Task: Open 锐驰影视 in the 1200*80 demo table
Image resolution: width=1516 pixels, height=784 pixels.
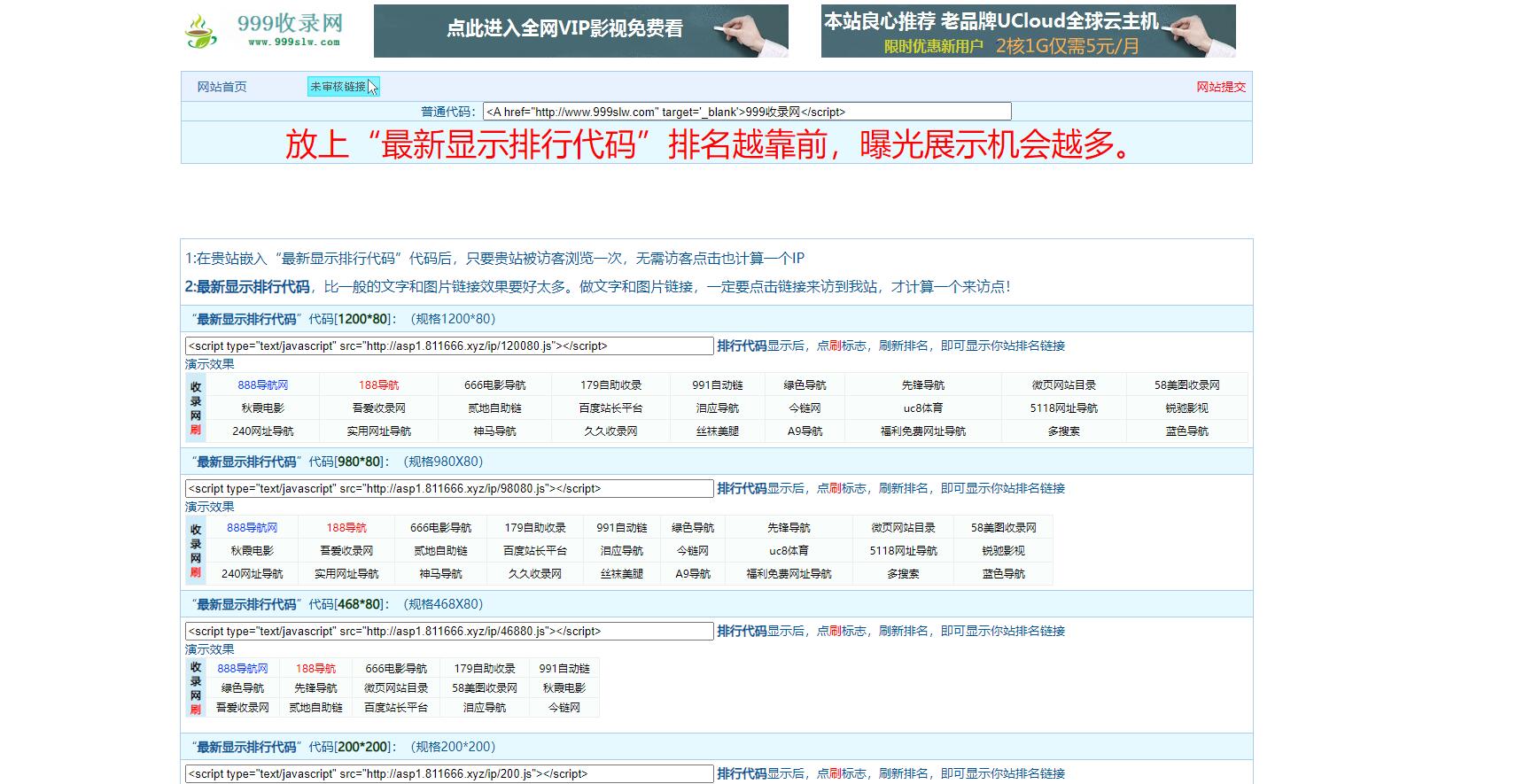Action: coord(1187,408)
